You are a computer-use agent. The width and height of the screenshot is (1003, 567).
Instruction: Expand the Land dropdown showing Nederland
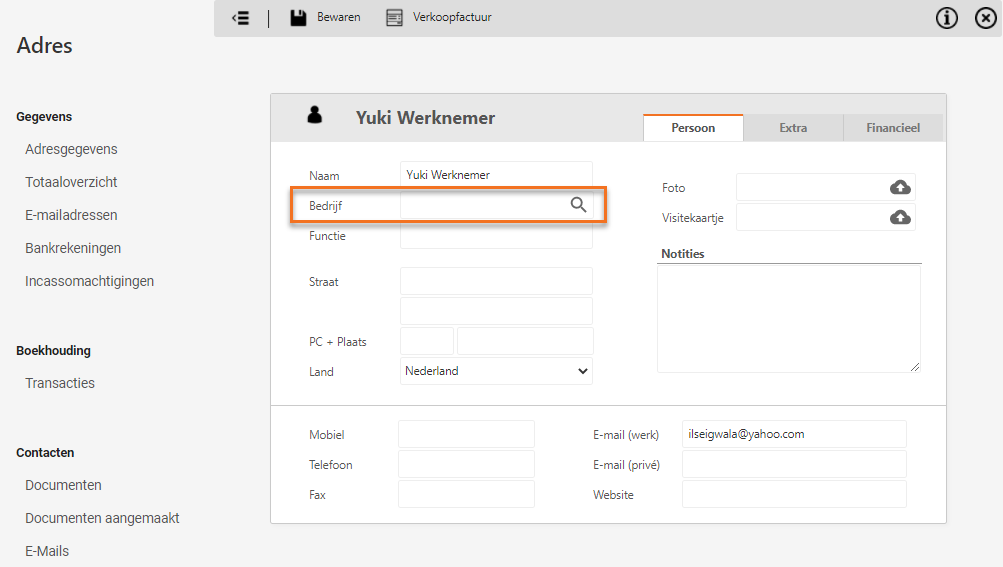click(x=496, y=371)
